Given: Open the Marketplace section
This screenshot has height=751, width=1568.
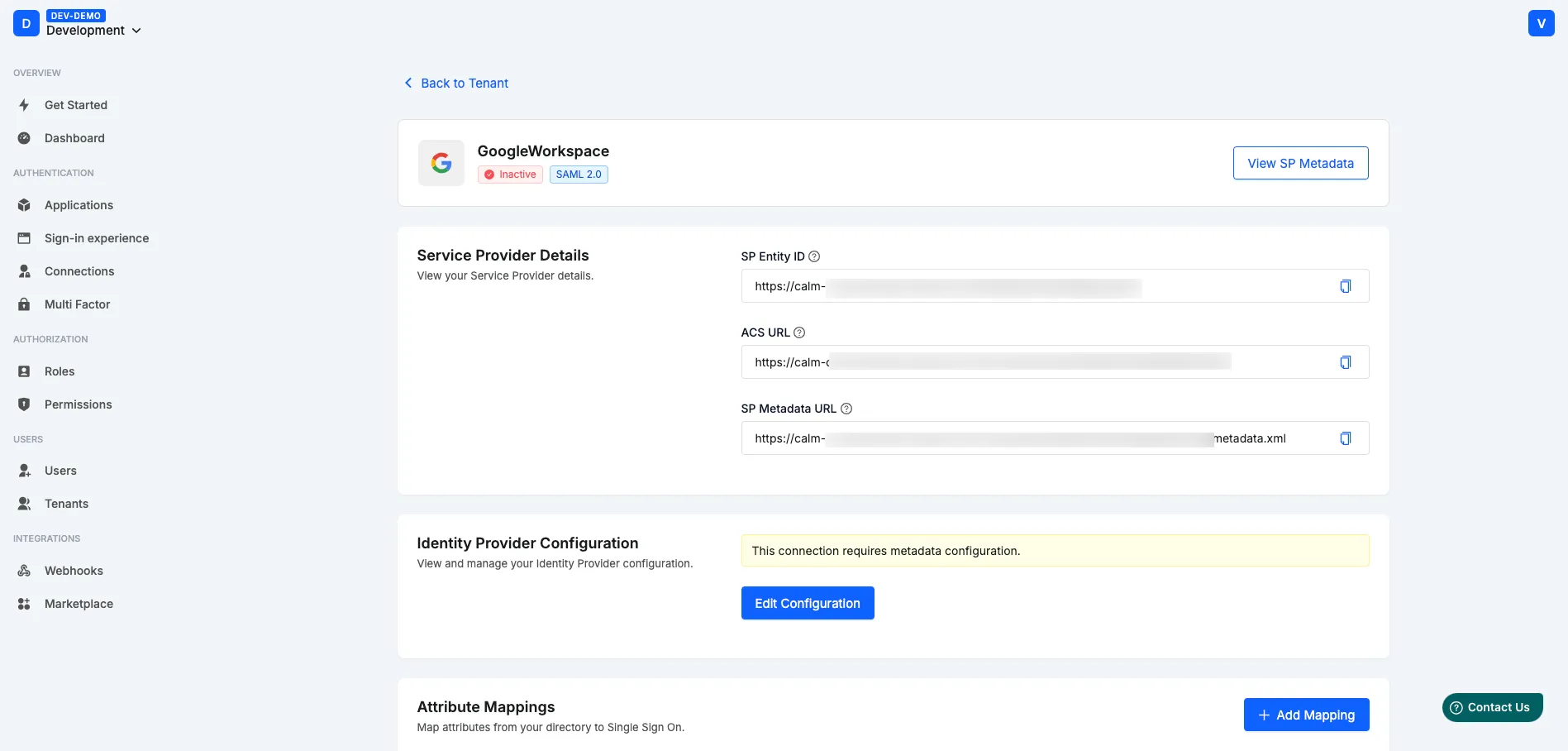Looking at the screenshot, I should point(79,603).
